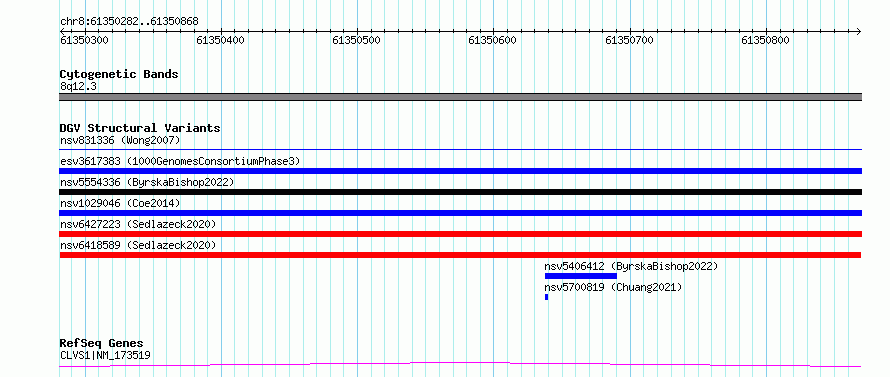Viewport: 890px width, 377px height.
Task: Click nsv6418589 (Sedlazeck2020) label
Action: coord(138,245)
